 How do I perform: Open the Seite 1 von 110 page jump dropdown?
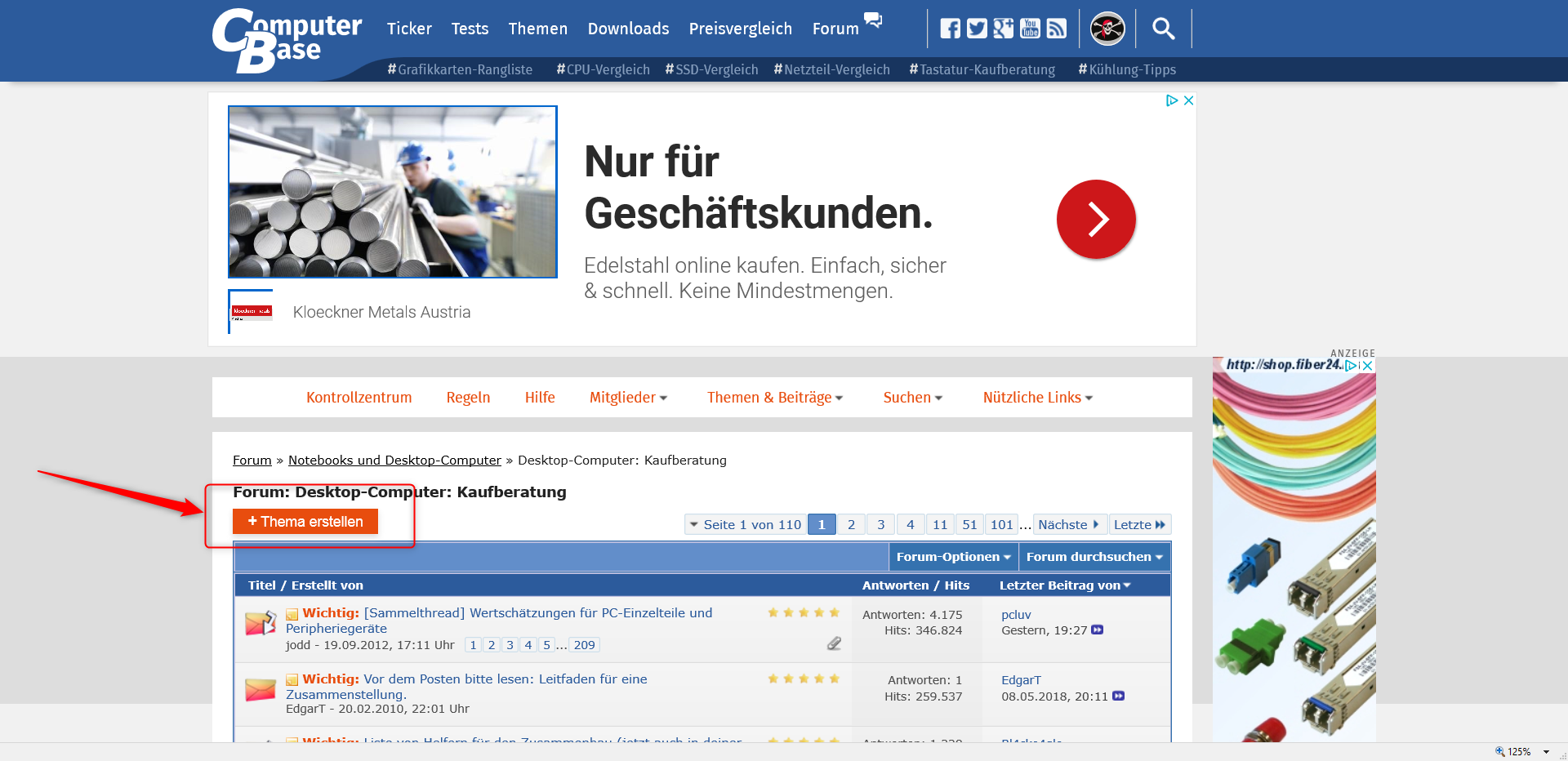[745, 524]
